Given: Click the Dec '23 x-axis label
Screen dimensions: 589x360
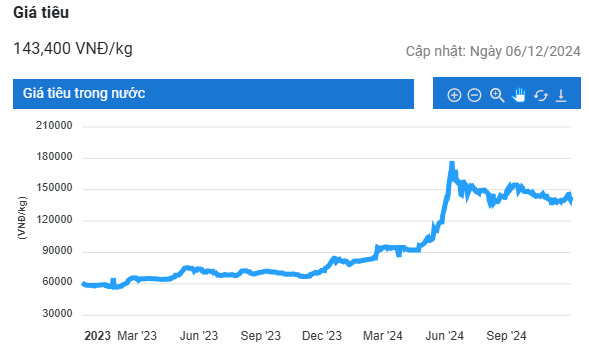Looking at the screenshot, I should tap(322, 336).
